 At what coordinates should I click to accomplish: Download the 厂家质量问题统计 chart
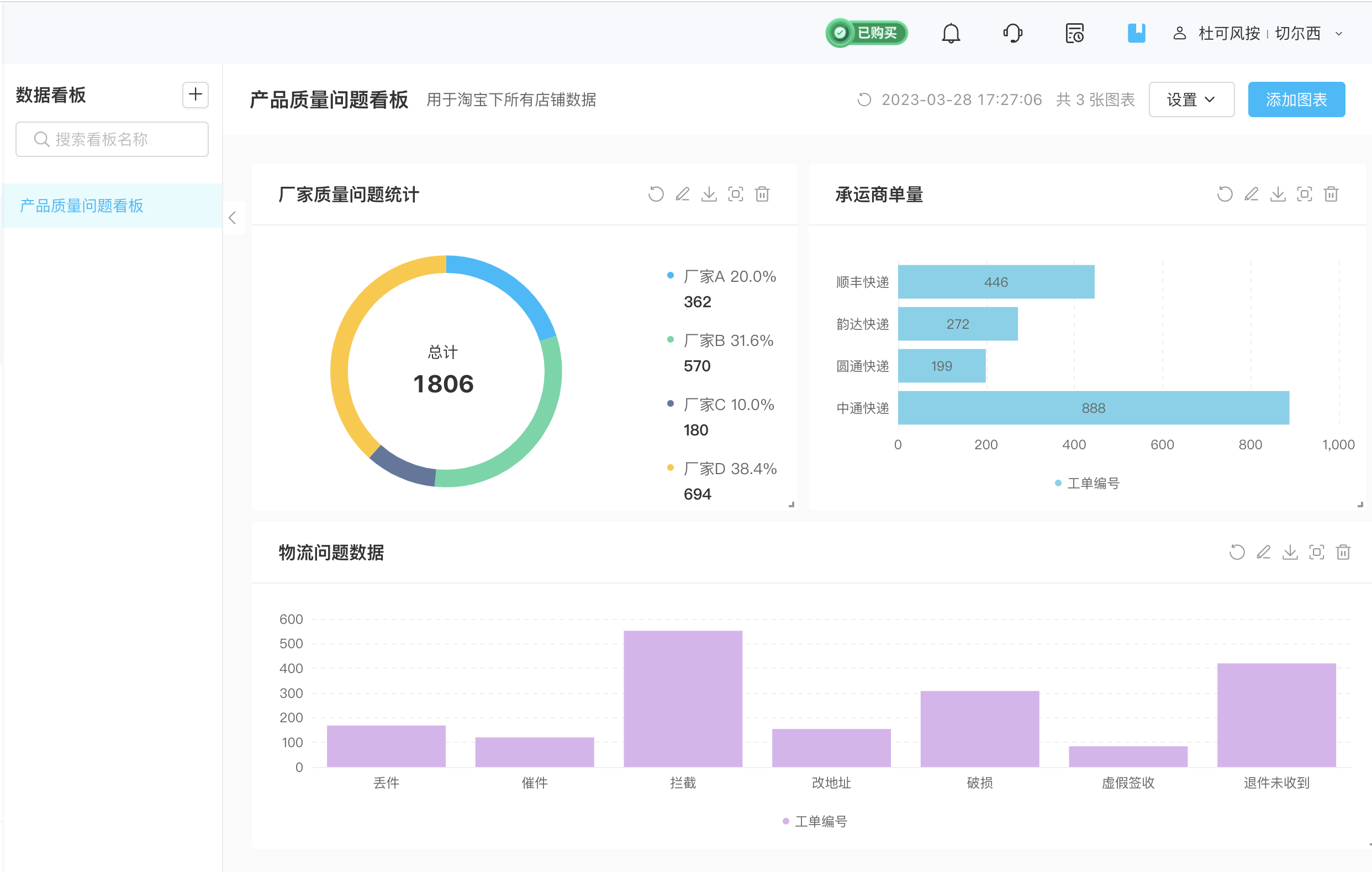point(709,195)
